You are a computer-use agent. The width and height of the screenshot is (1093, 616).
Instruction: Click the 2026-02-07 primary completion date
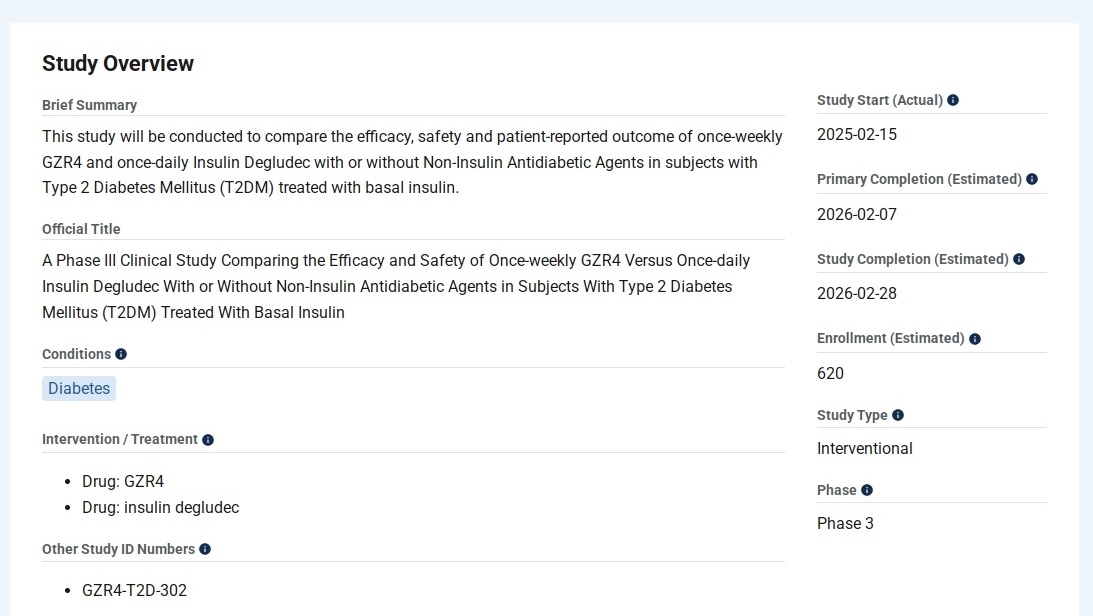pyautogui.click(x=857, y=214)
